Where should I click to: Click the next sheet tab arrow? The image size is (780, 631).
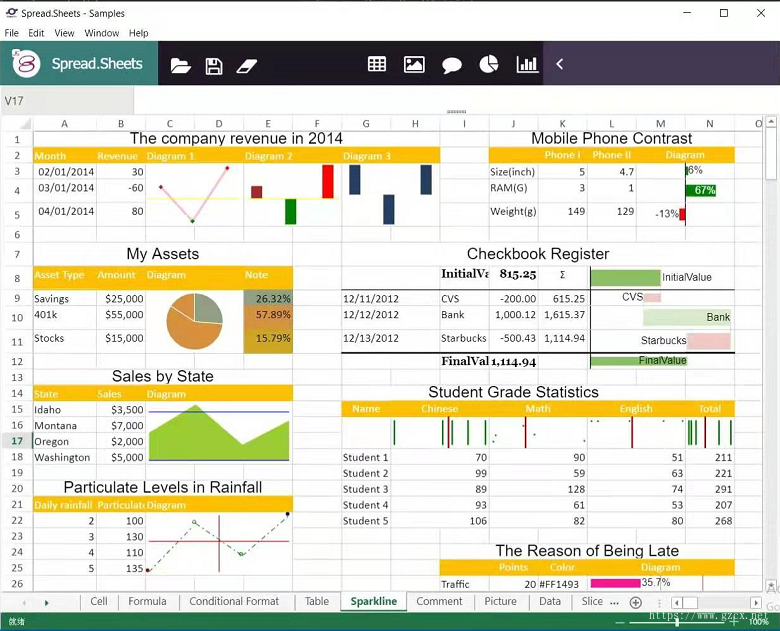pyautogui.click(x=47, y=603)
